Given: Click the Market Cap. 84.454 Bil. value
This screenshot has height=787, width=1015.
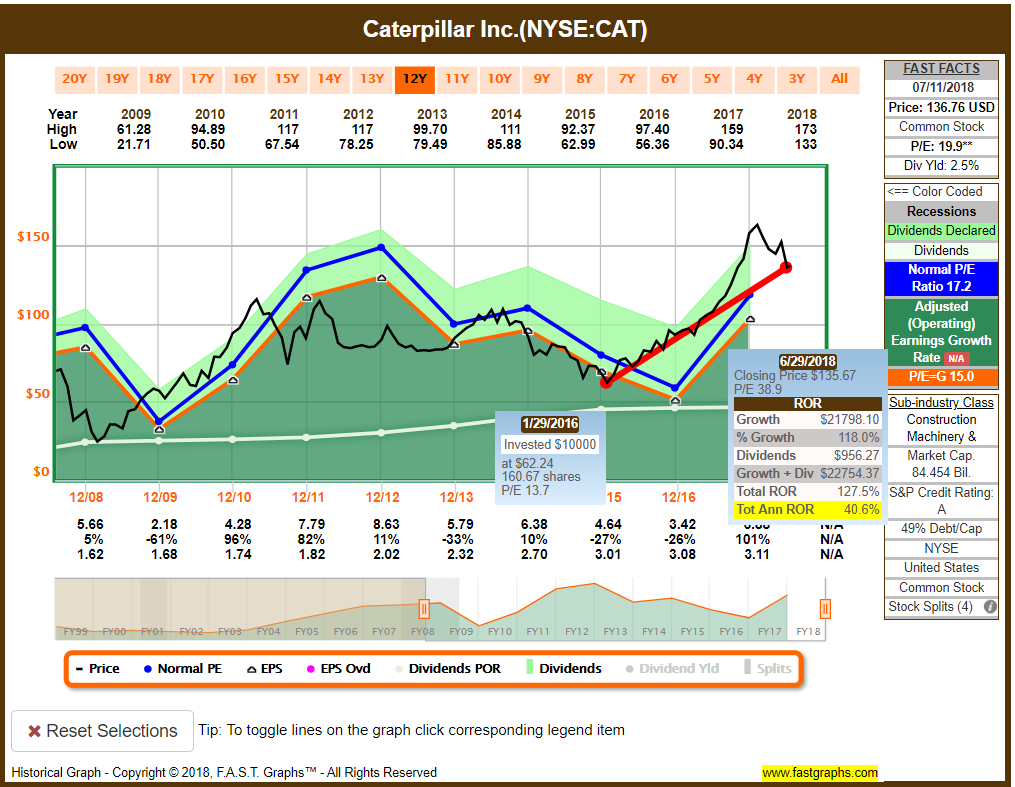Looking at the screenshot, I should click(x=941, y=464).
